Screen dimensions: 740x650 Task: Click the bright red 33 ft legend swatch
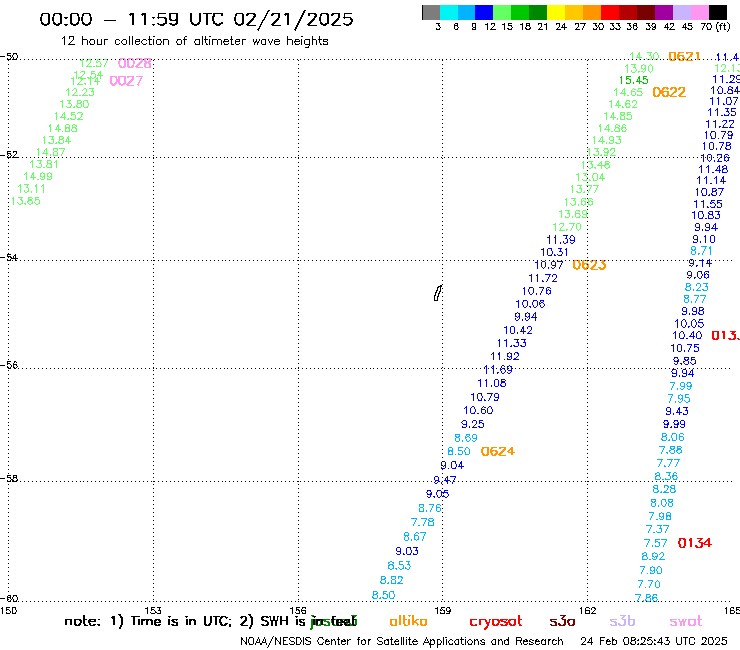(x=610, y=13)
